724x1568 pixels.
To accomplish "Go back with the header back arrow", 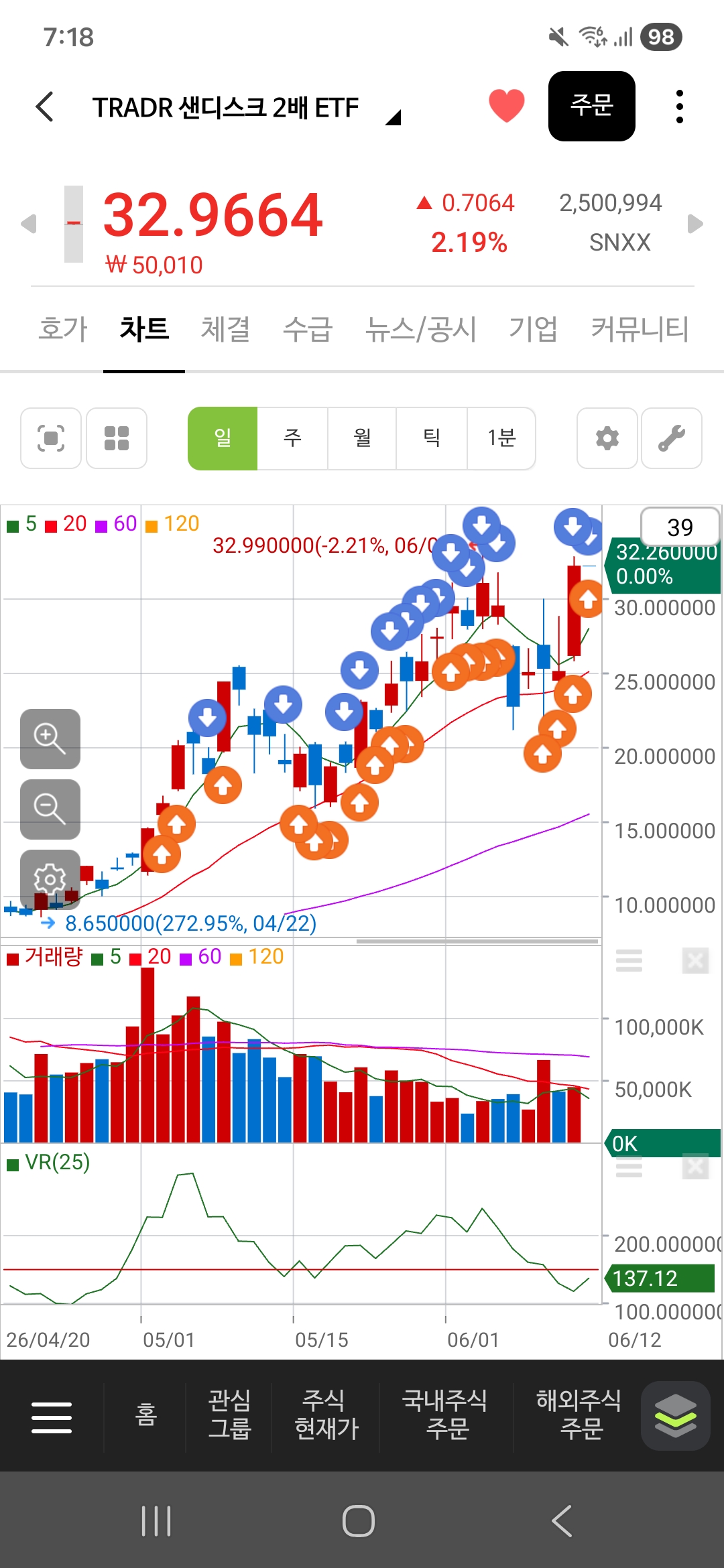I will pyautogui.click(x=44, y=107).
